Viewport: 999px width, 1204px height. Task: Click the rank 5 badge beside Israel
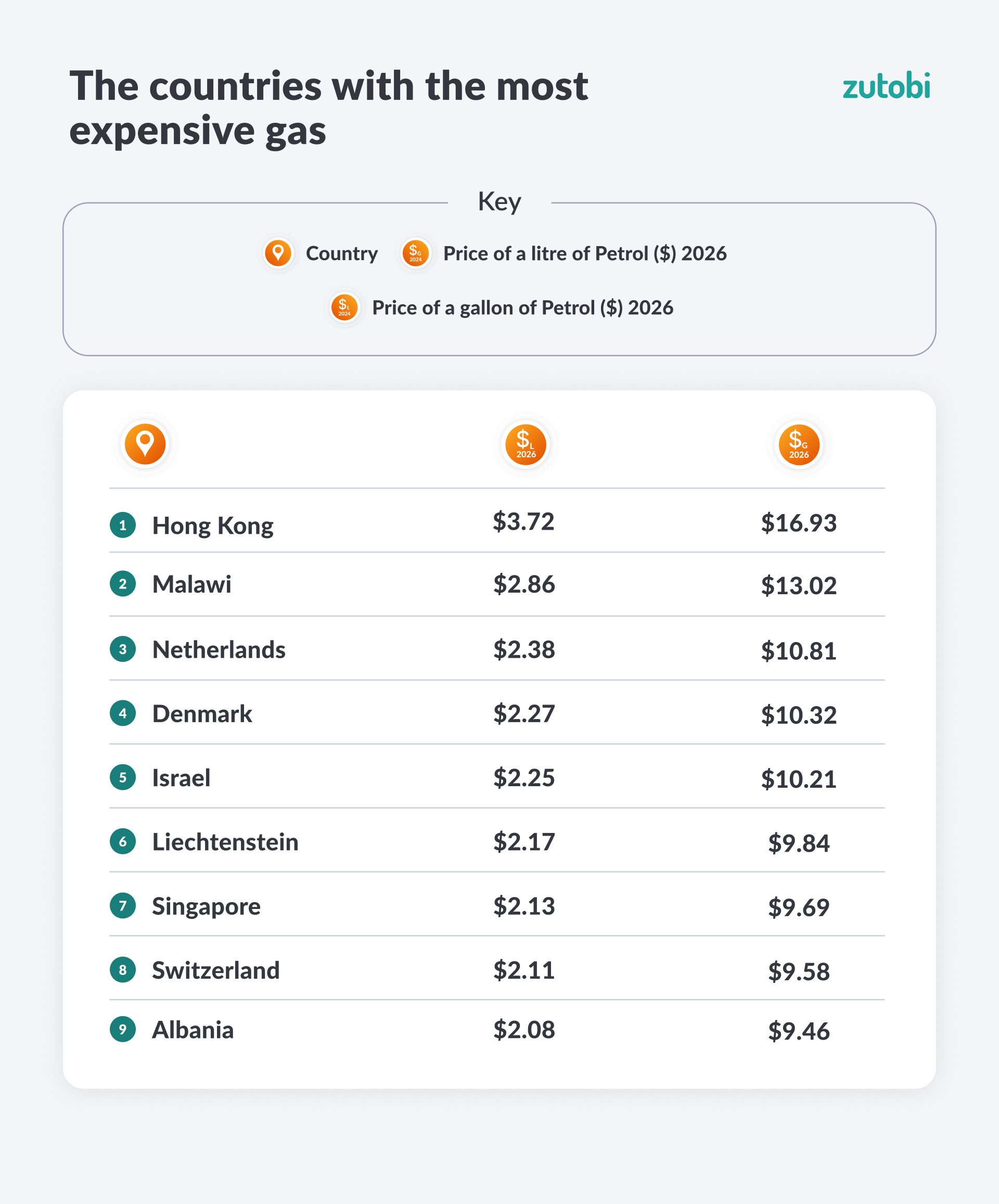123,777
